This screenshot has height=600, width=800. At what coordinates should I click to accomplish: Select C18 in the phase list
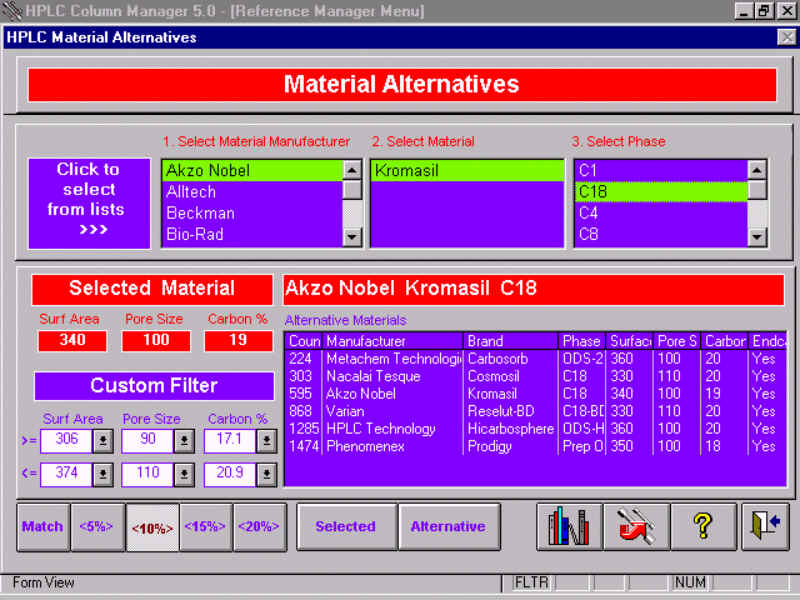pos(661,192)
